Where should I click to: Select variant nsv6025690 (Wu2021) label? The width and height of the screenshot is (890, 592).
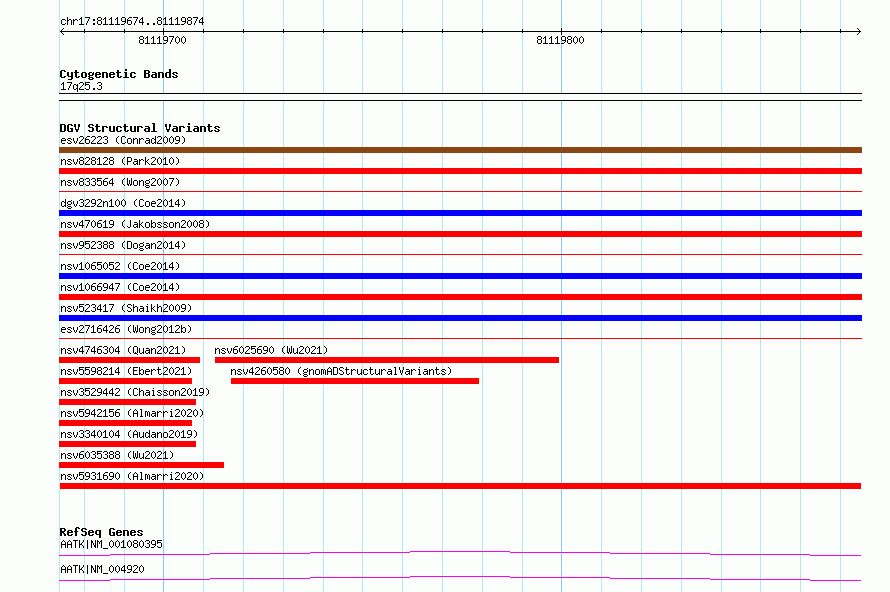coord(271,350)
